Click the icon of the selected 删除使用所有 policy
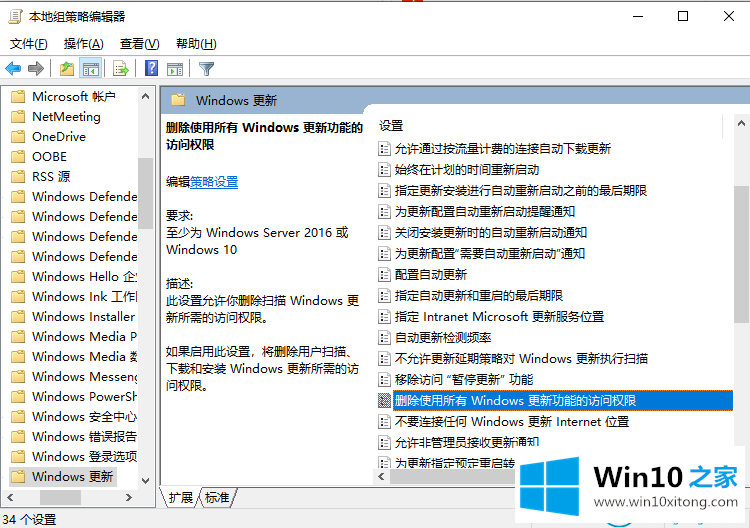This screenshot has width=750, height=528. (384, 400)
